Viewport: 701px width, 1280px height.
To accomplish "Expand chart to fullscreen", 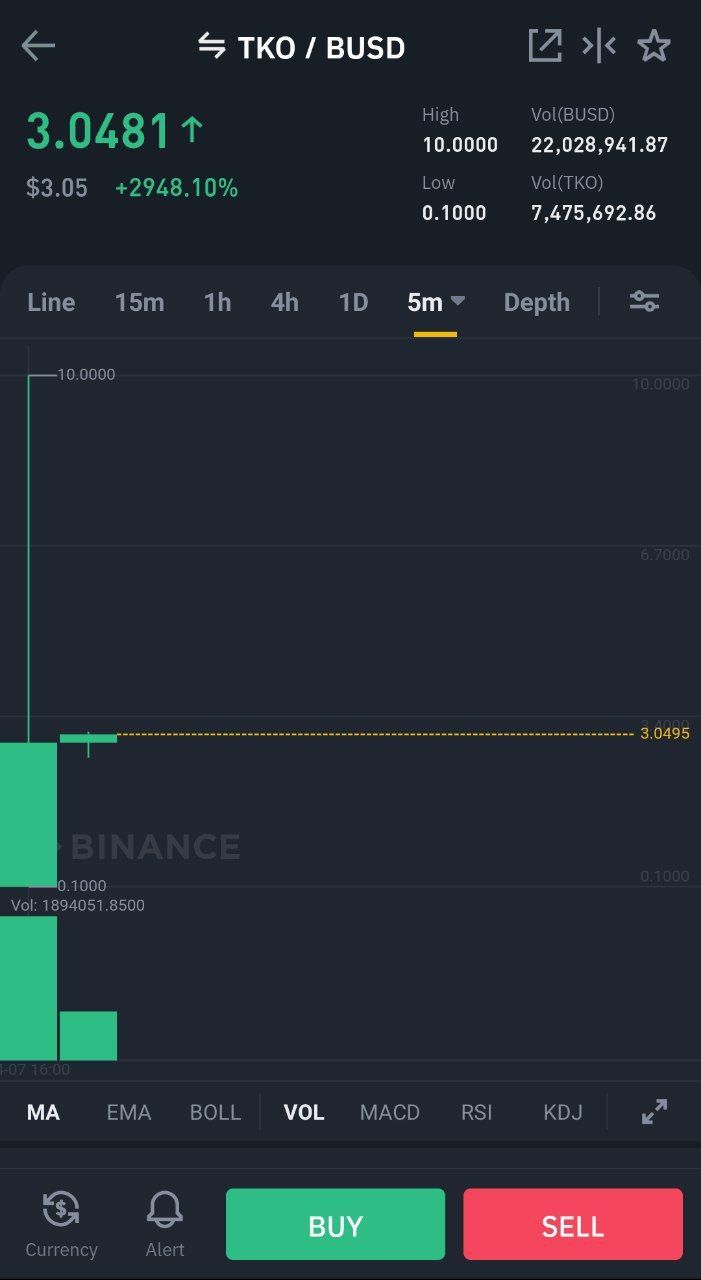I will pos(654,1112).
